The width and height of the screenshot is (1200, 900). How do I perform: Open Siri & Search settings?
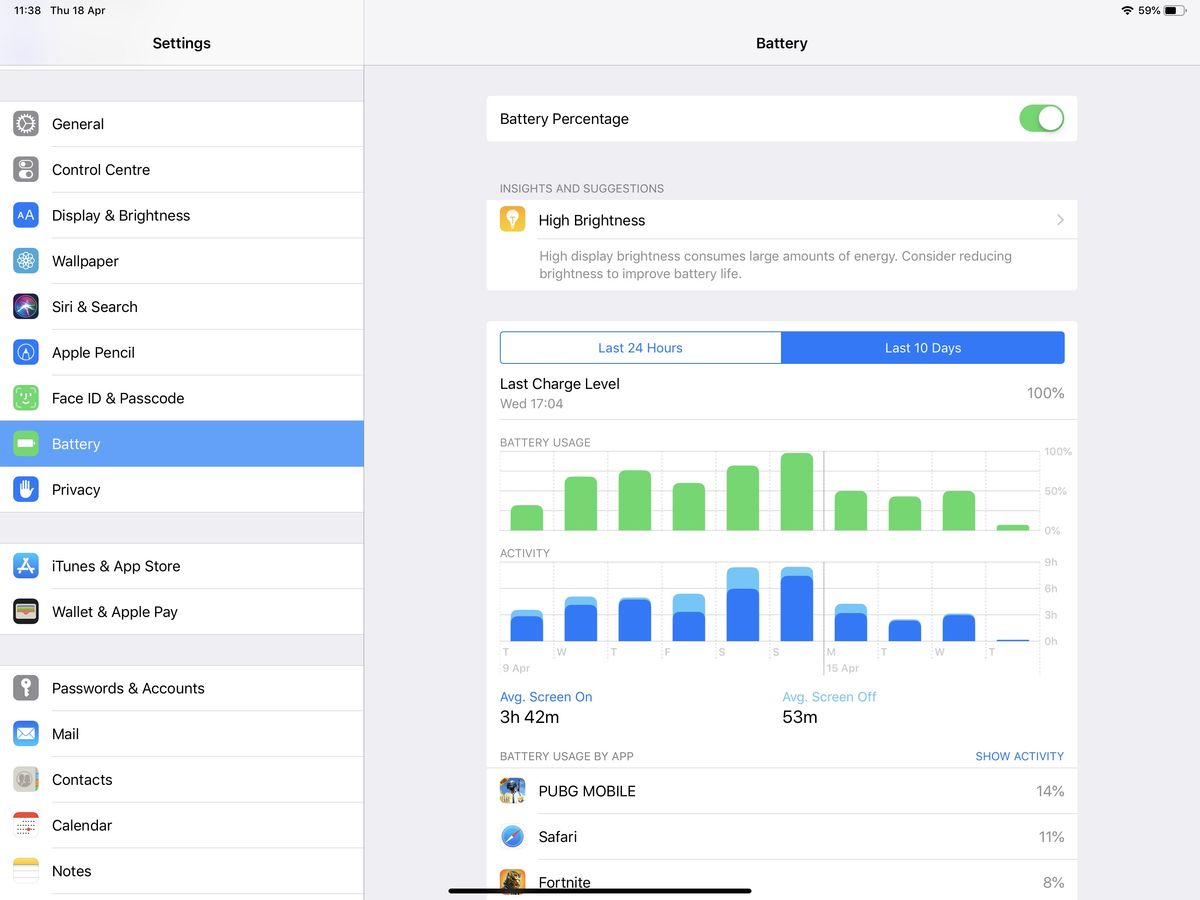pos(94,307)
